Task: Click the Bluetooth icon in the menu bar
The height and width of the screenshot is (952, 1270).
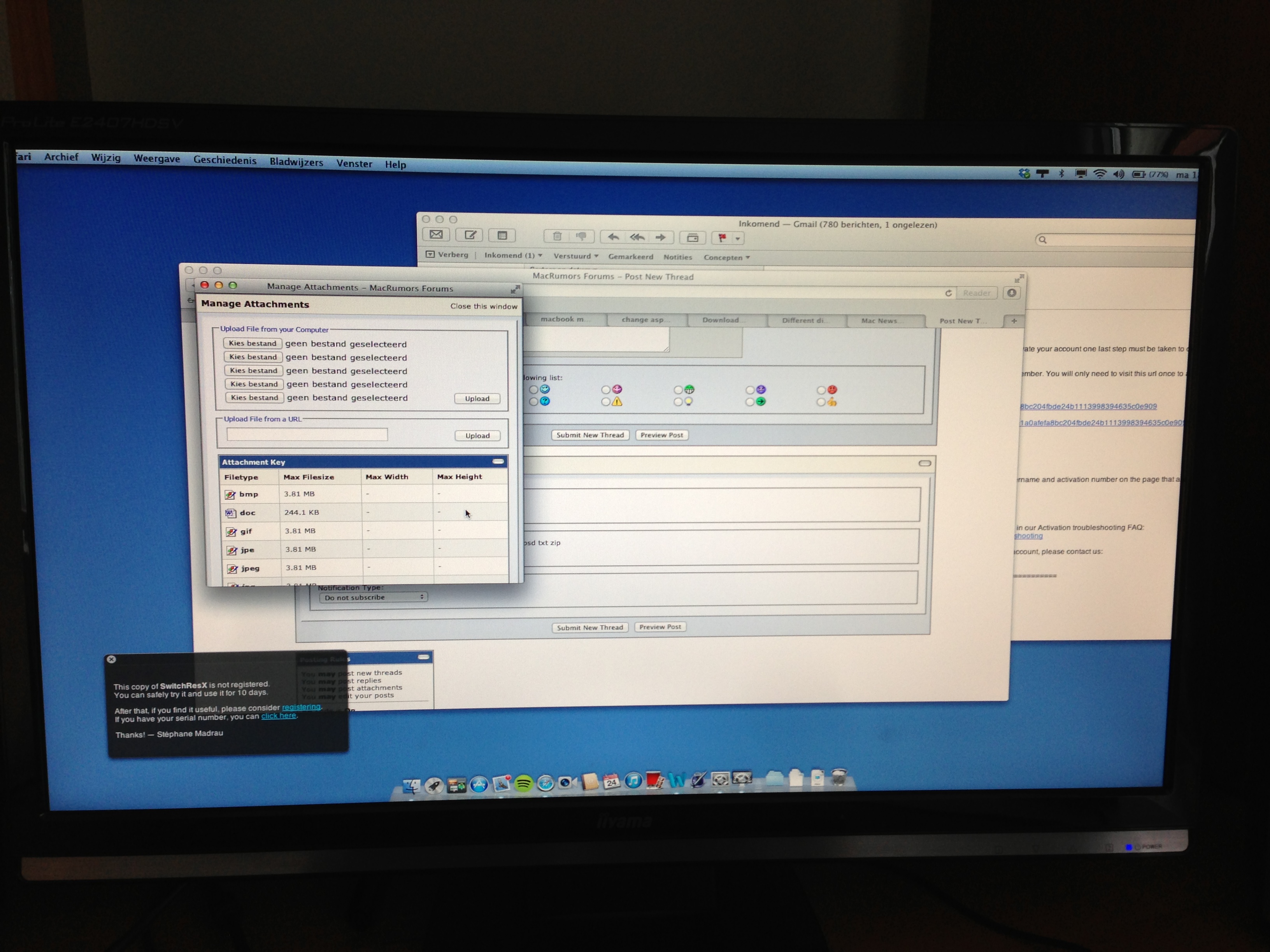Action: [1061, 173]
